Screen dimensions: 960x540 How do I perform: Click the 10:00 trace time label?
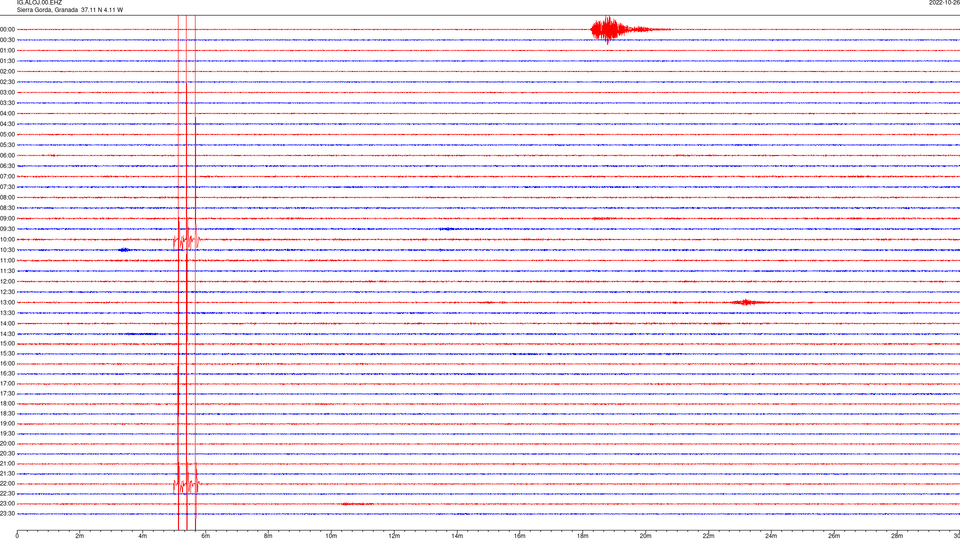click(x=8, y=239)
